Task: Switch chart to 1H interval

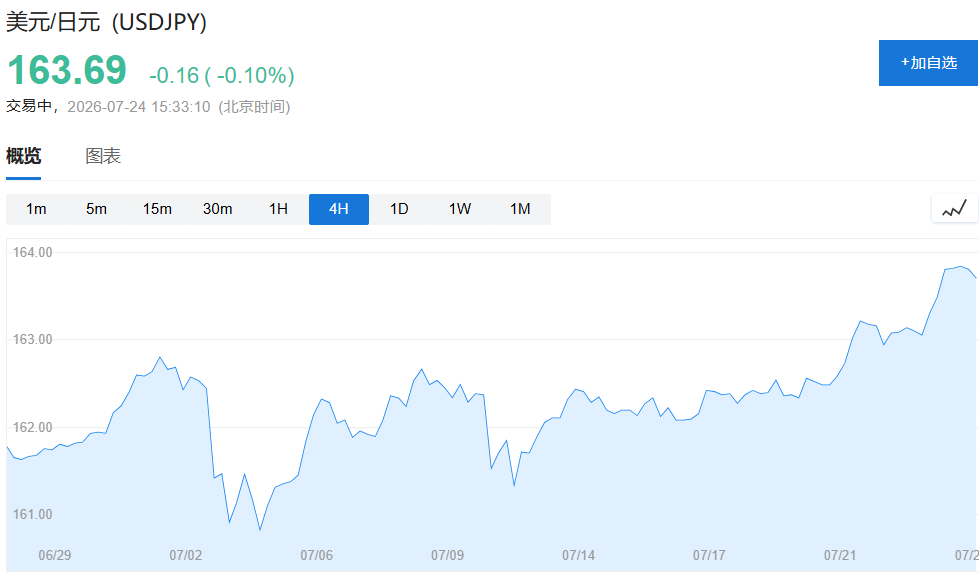Action: (278, 209)
